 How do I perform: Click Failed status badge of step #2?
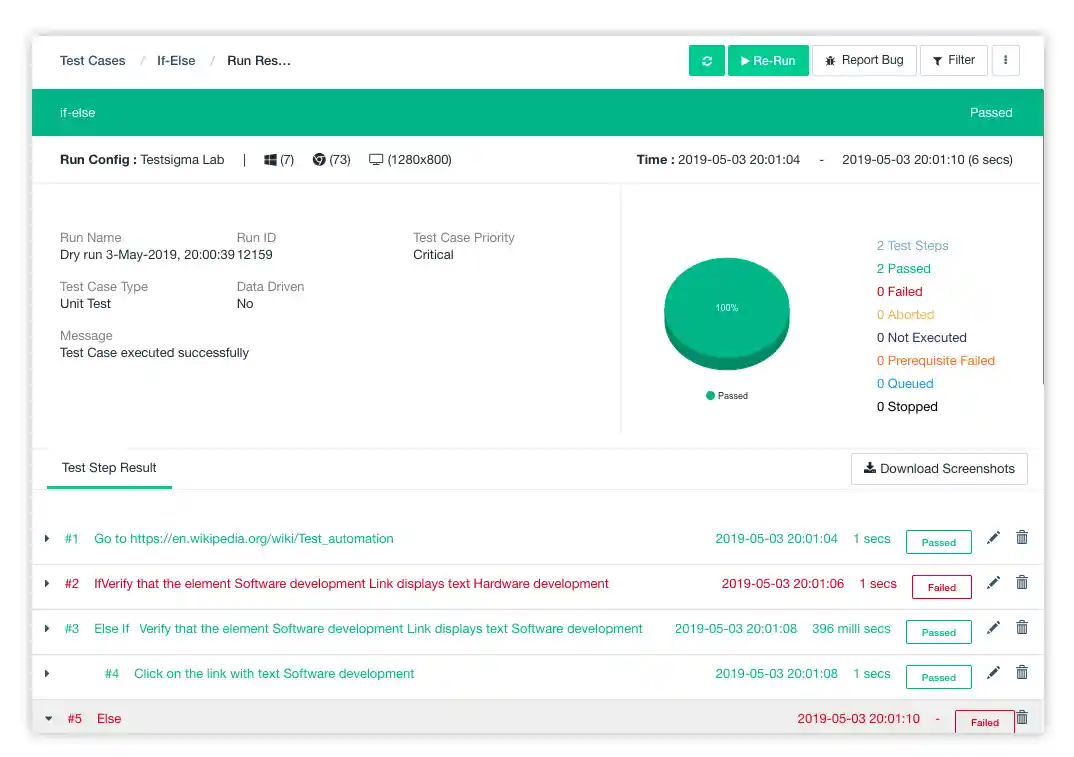(x=941, y=587)
